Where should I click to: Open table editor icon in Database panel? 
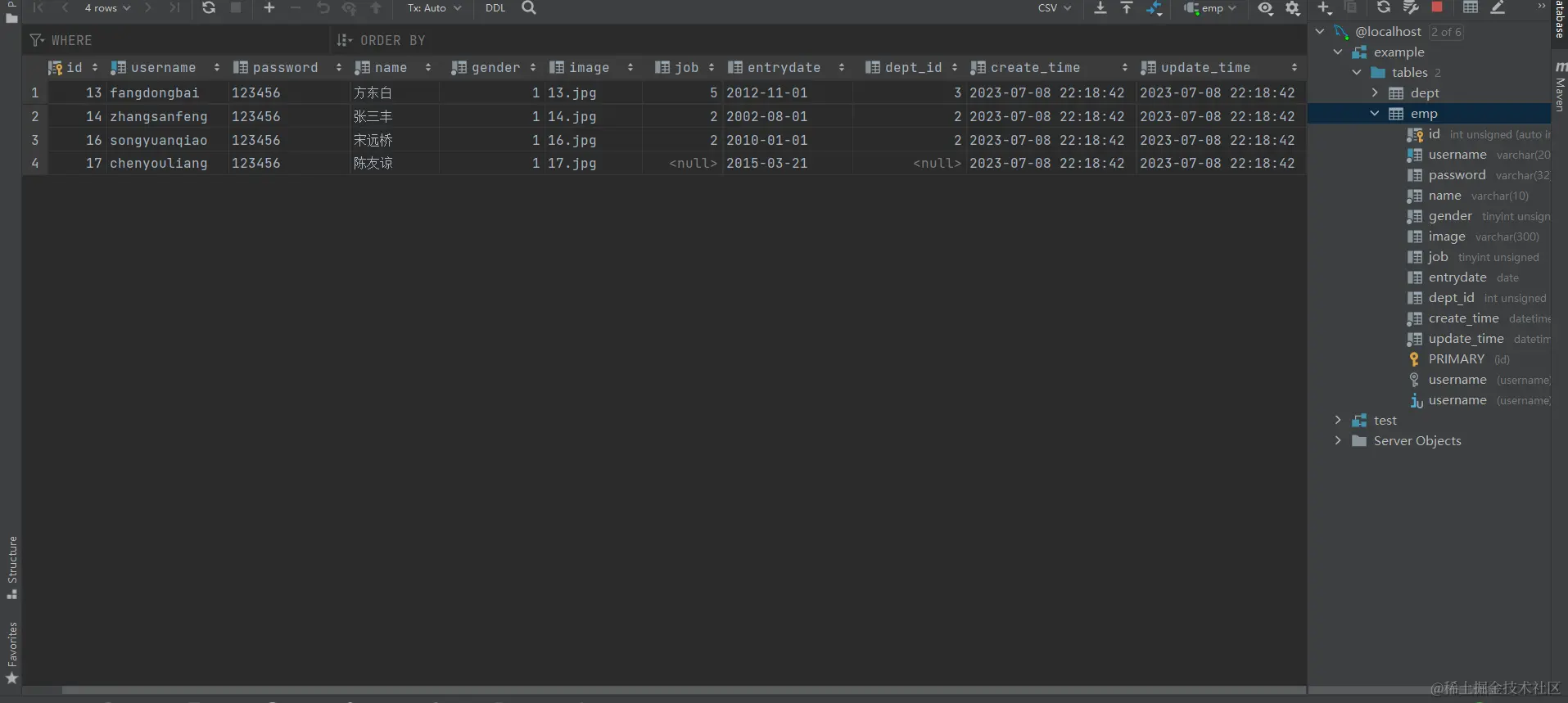(x=1471, y=7)
